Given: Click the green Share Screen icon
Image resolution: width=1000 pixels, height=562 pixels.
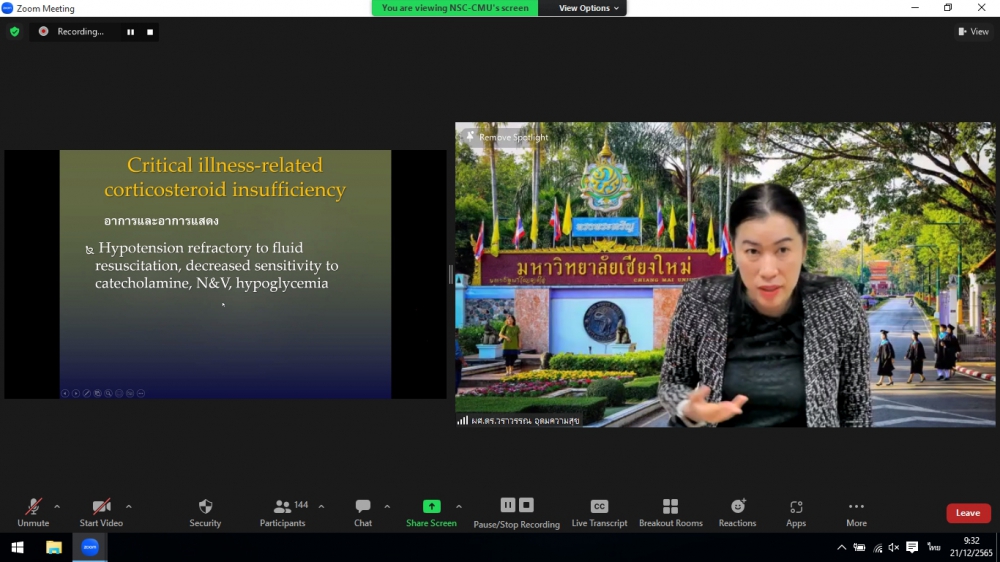Looking at the screenshot, I should (x=431, y=507).
